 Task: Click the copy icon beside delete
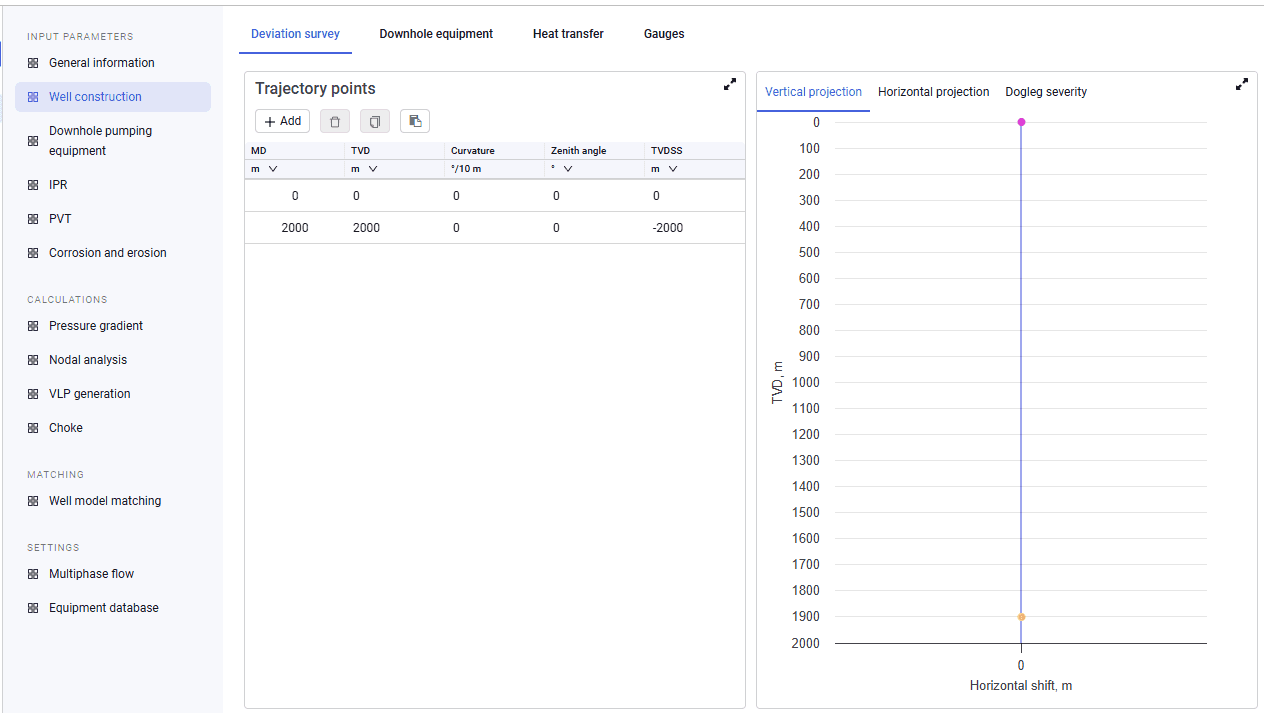click(x=375, y=121)
